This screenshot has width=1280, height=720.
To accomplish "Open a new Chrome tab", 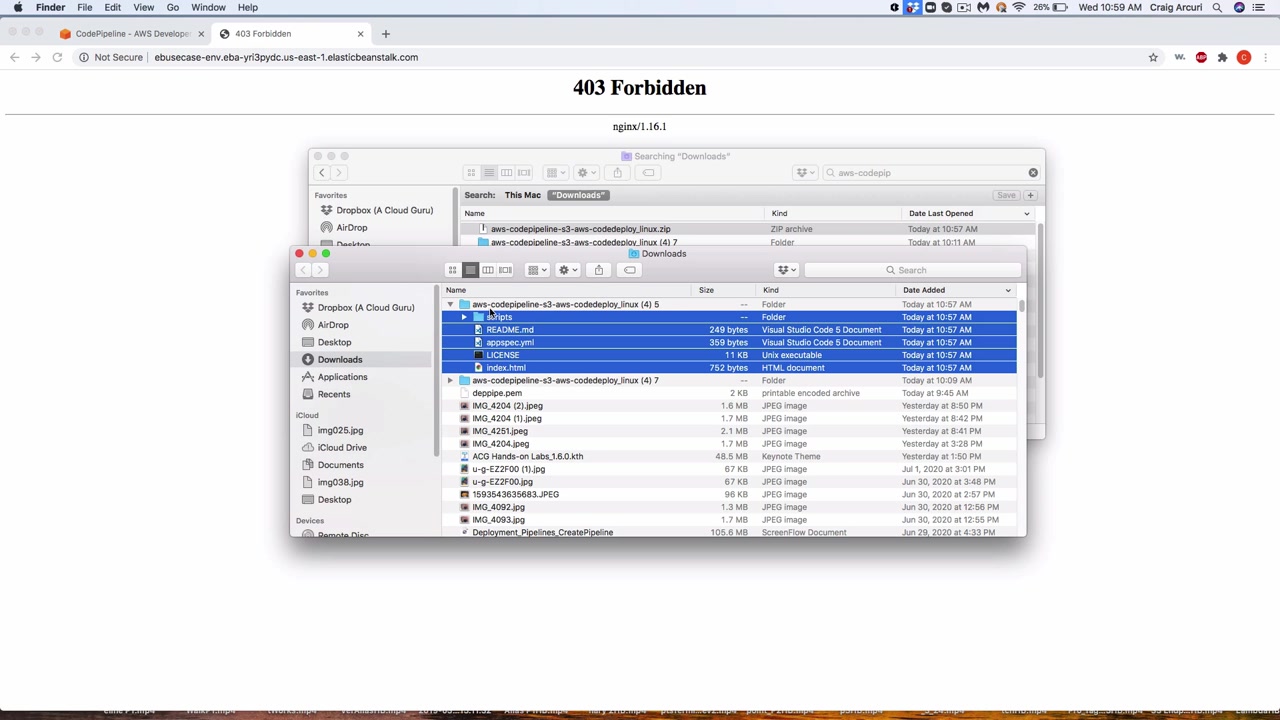I will click(x=385, y=34).
